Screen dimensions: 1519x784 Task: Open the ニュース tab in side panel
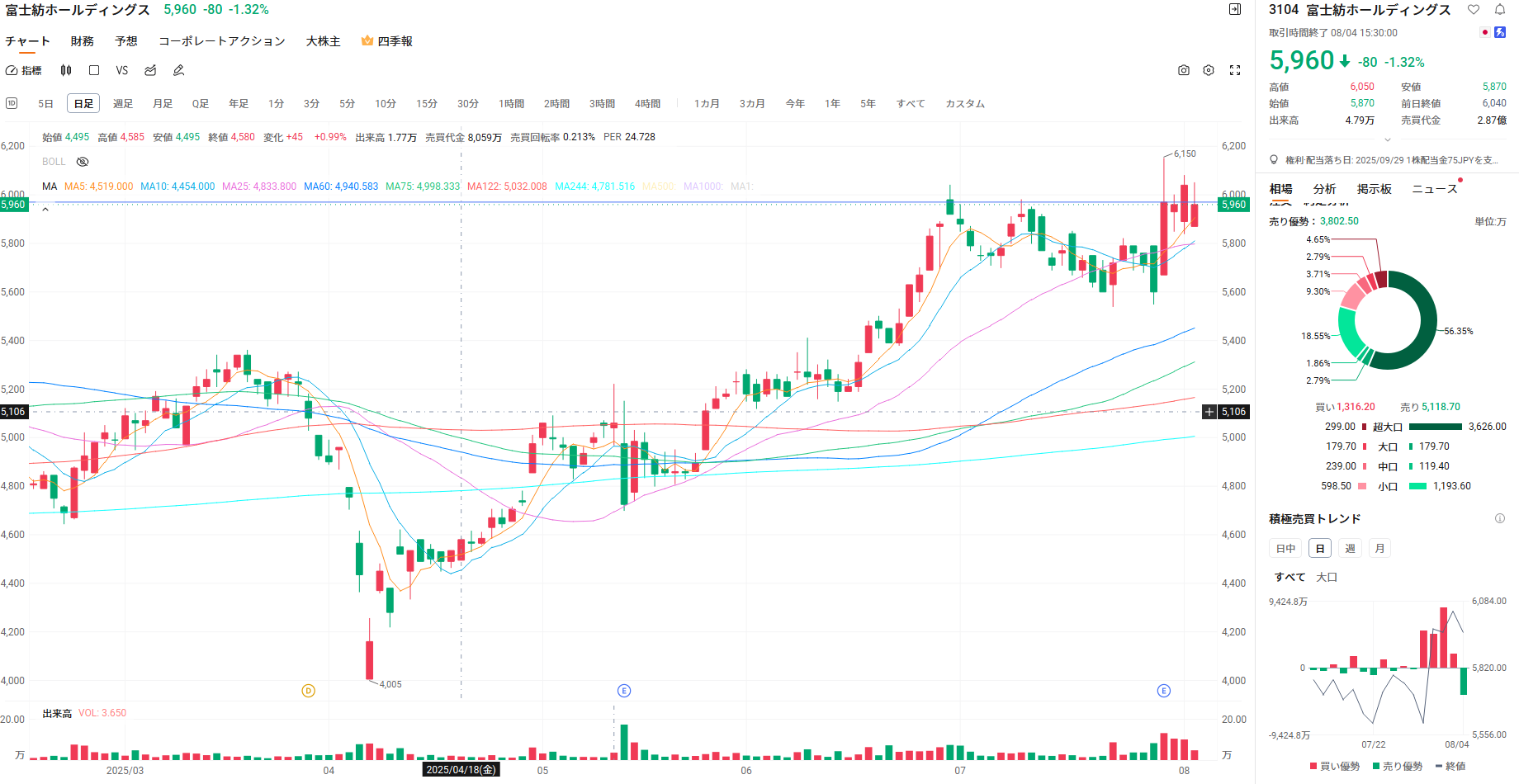[1435, 189]
